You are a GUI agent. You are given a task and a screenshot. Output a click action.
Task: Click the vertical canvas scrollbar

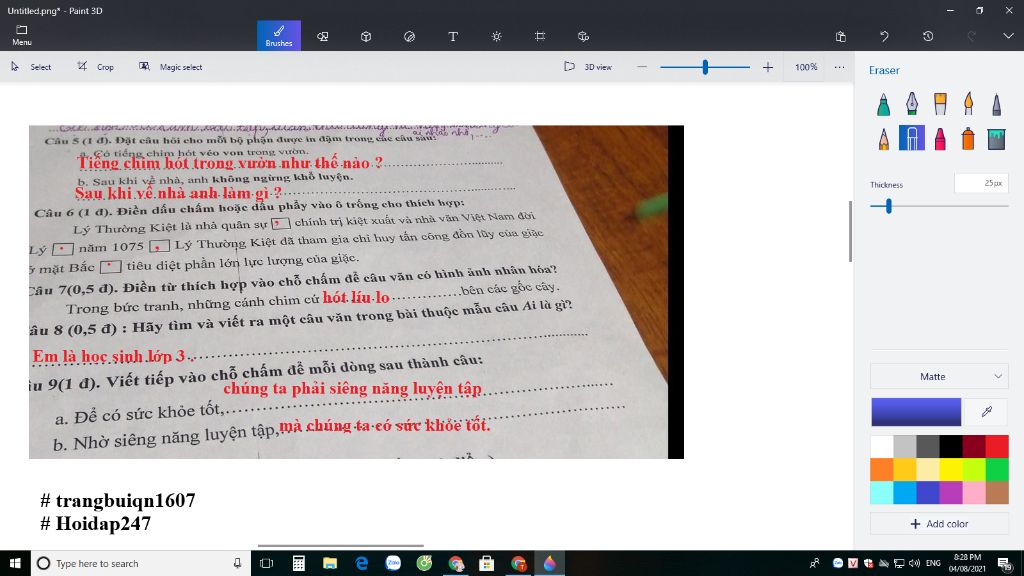click(850, 231)
